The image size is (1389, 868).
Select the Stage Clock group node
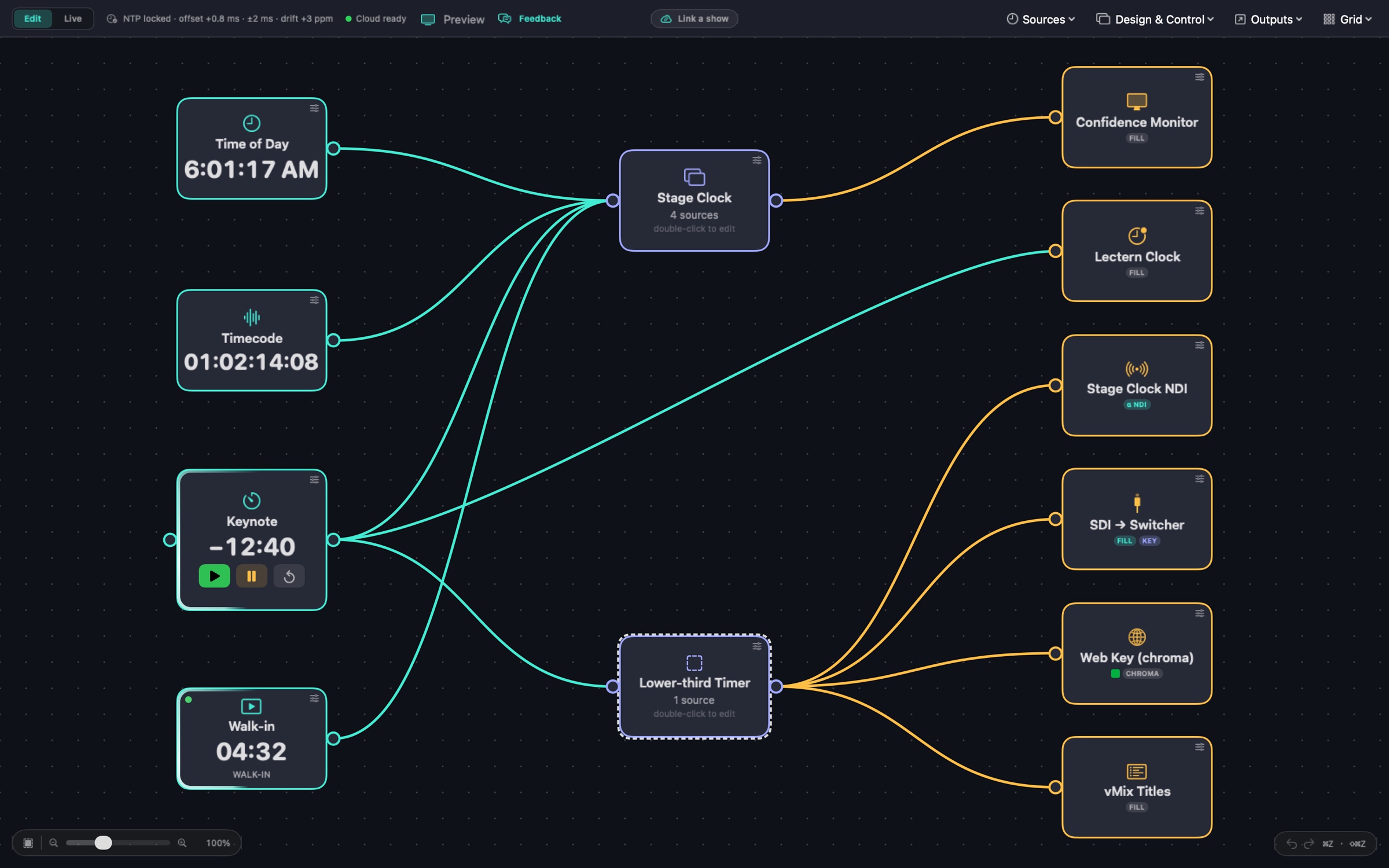point(694,200)
